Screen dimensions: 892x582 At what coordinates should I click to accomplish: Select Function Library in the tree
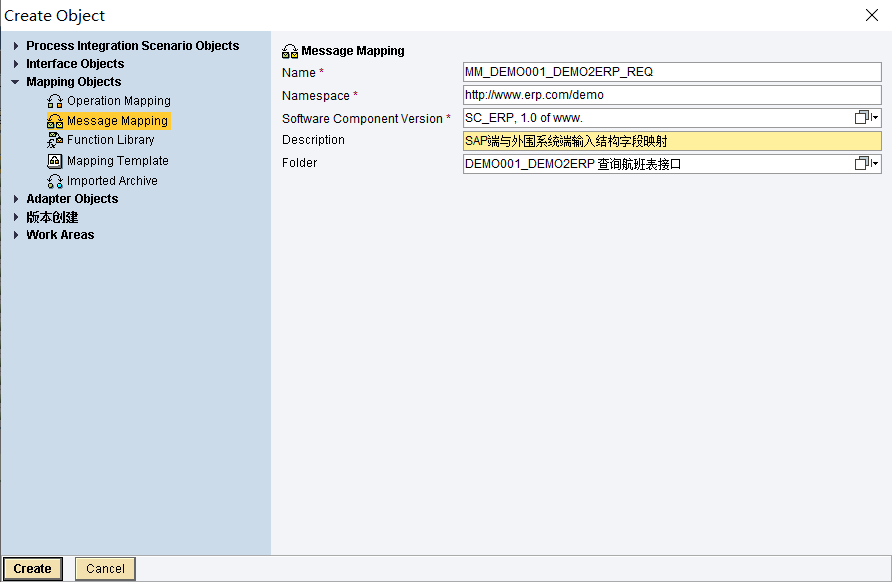(110, 140)
